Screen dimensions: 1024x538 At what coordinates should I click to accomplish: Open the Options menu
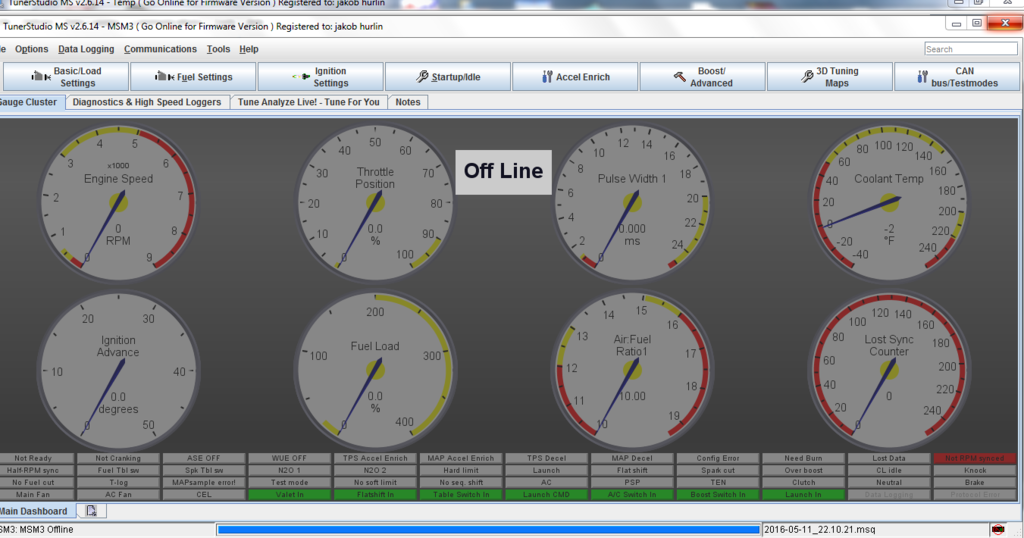tap(31, 49)
